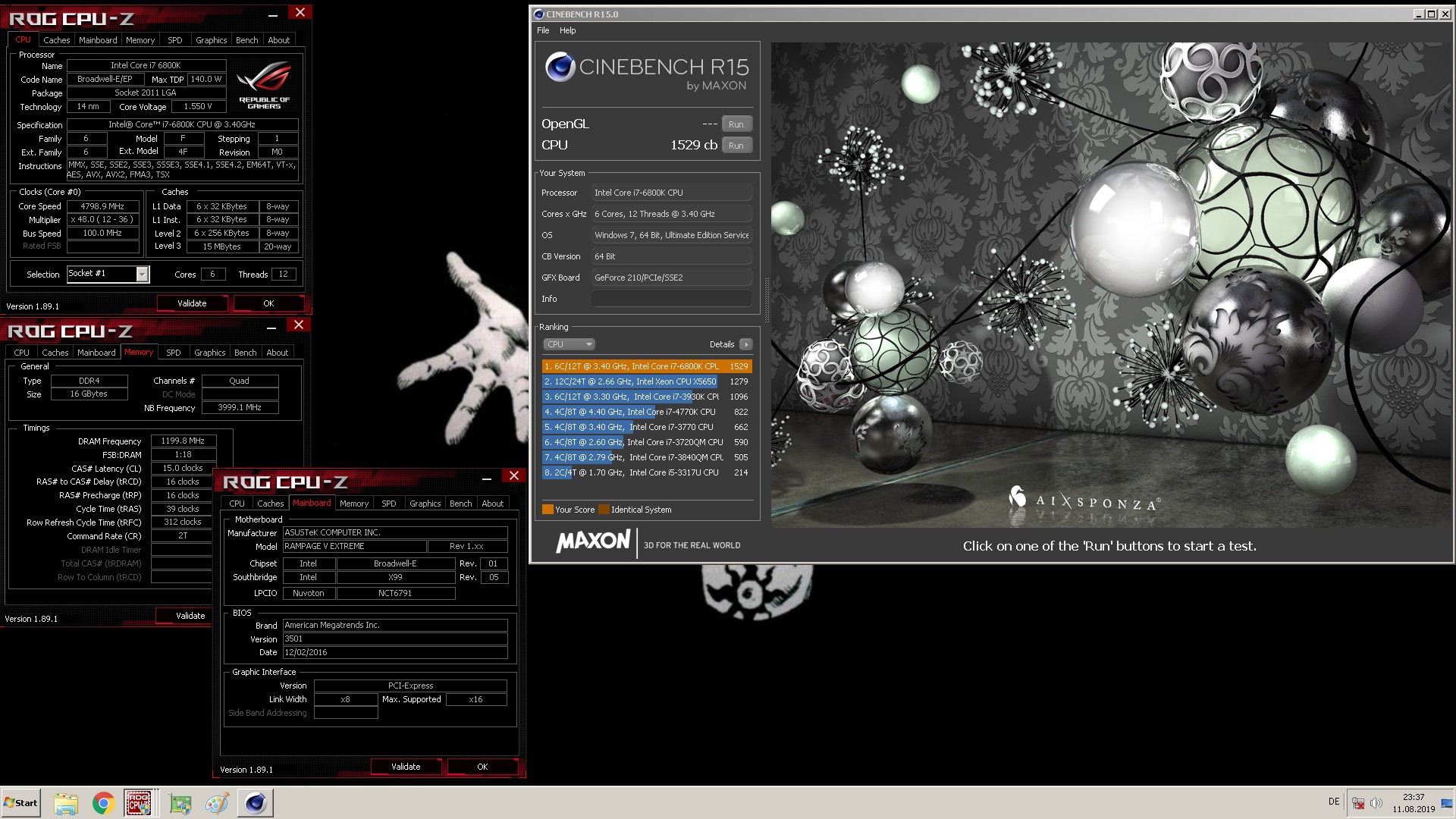Switch to ROG CPU-Z taskbar icon
The height and width of the screenshot is (819, 1456).
(x=139, y=803)
